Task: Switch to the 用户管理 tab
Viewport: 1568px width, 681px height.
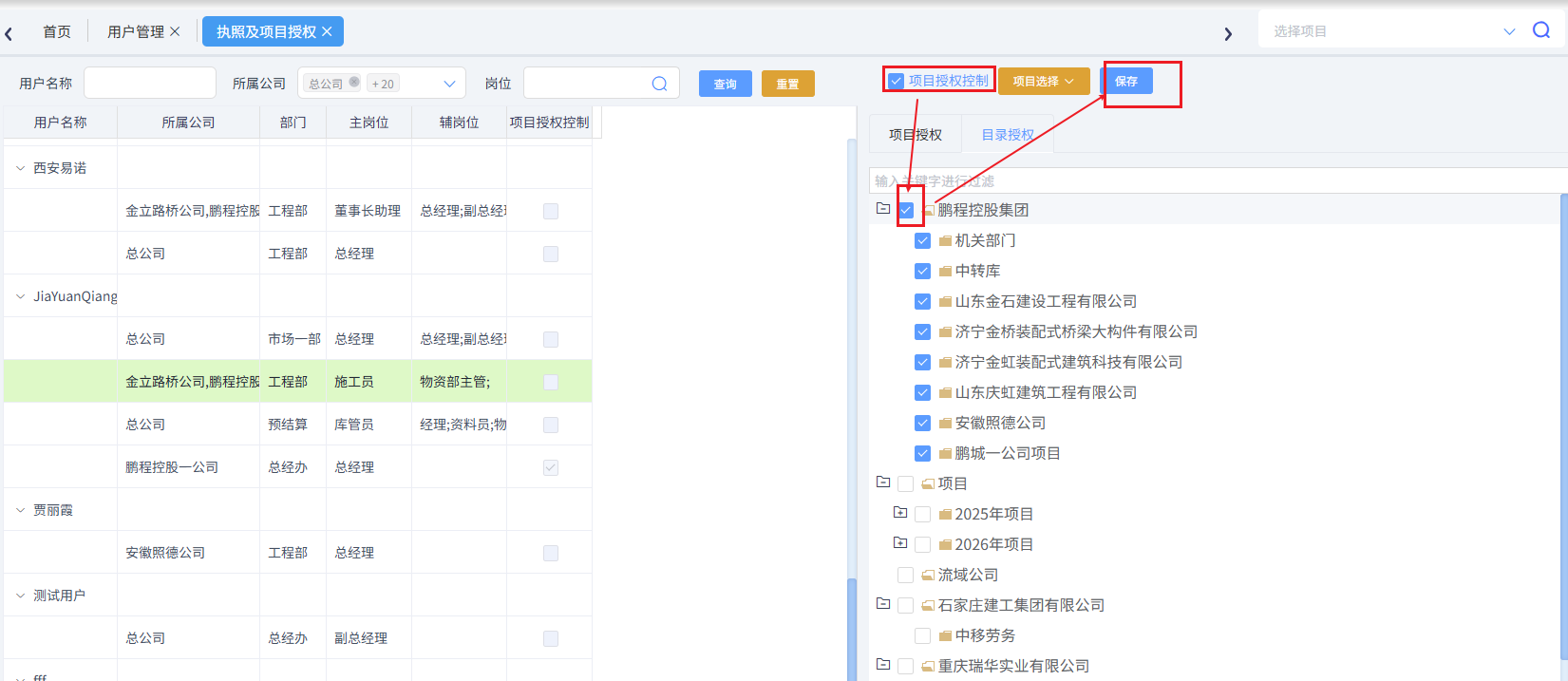Action: 136,31
